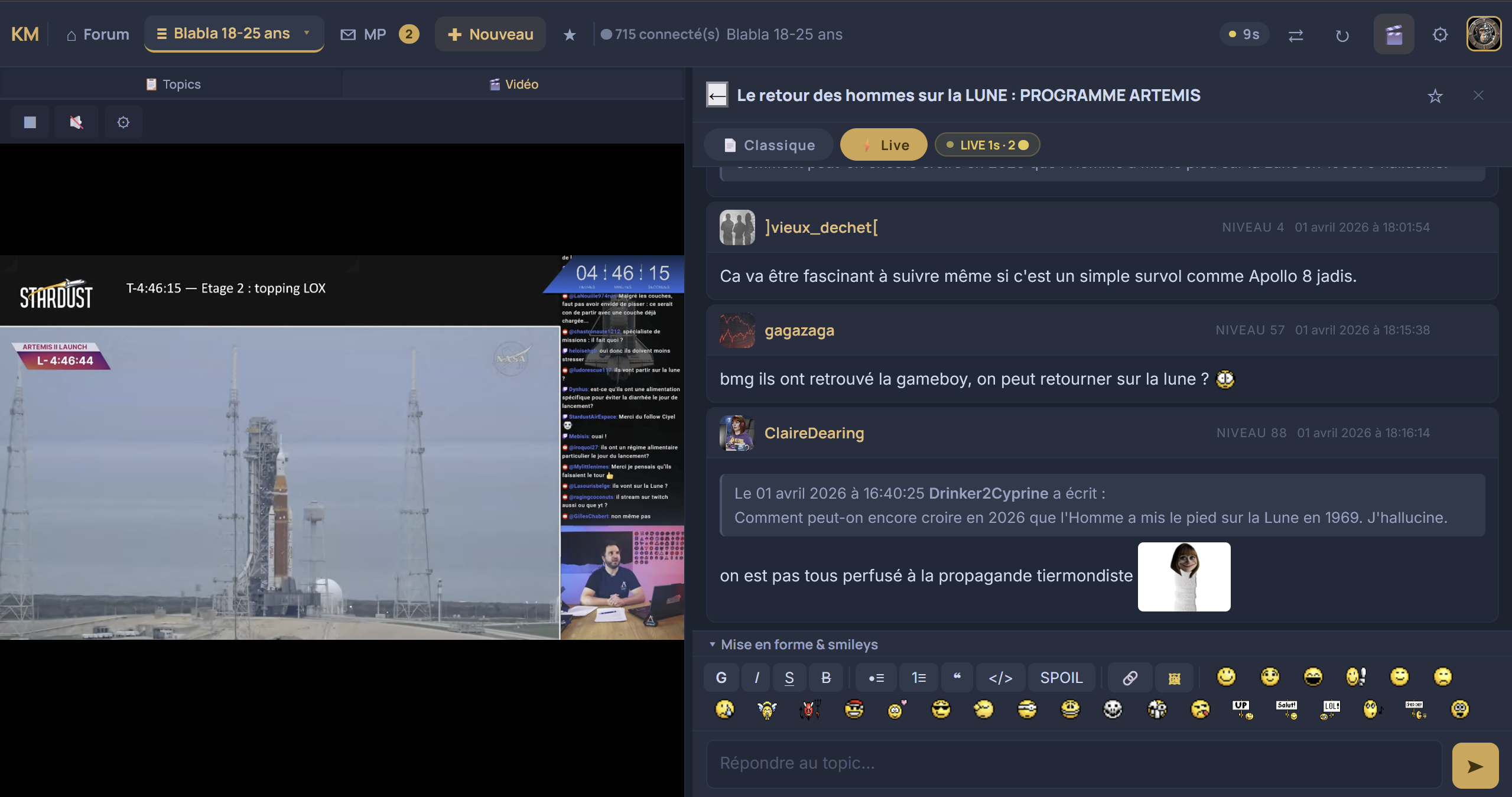The height and width of the screenshot is (797, 1512).
Task: Open the Blabla 18-25 ans forum dropdown
Action: pyautogui.click(x=234, y=34)
